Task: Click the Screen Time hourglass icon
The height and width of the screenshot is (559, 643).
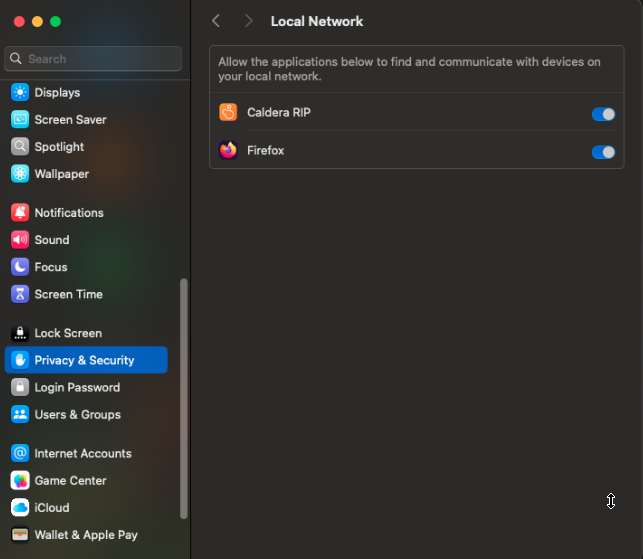Action: pyautogui.click(x=20, y=294)
